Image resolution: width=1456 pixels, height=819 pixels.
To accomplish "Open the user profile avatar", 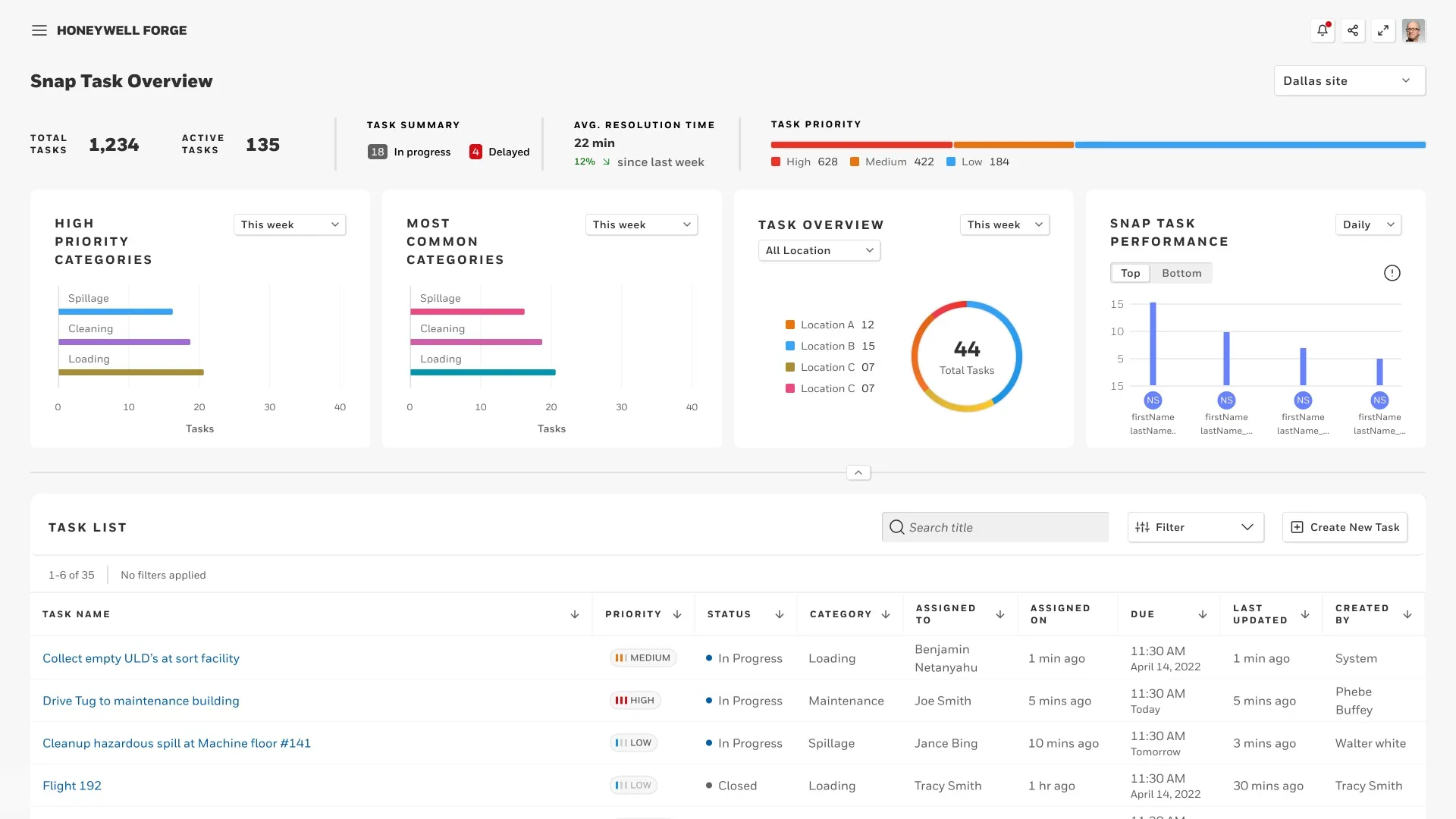I will (1414, 30).
